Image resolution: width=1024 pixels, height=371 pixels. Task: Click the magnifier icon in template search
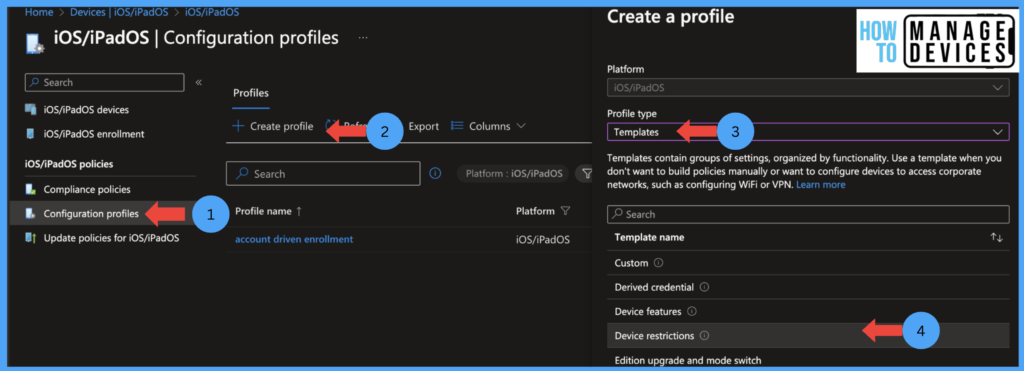click(618, 214)
